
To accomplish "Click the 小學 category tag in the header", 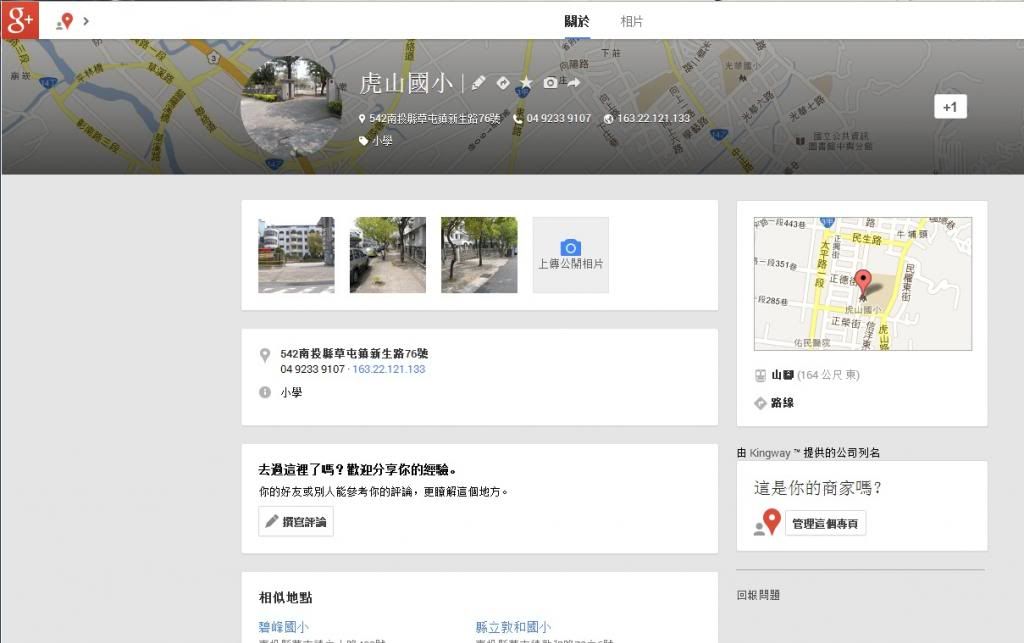I will point(382,141).
